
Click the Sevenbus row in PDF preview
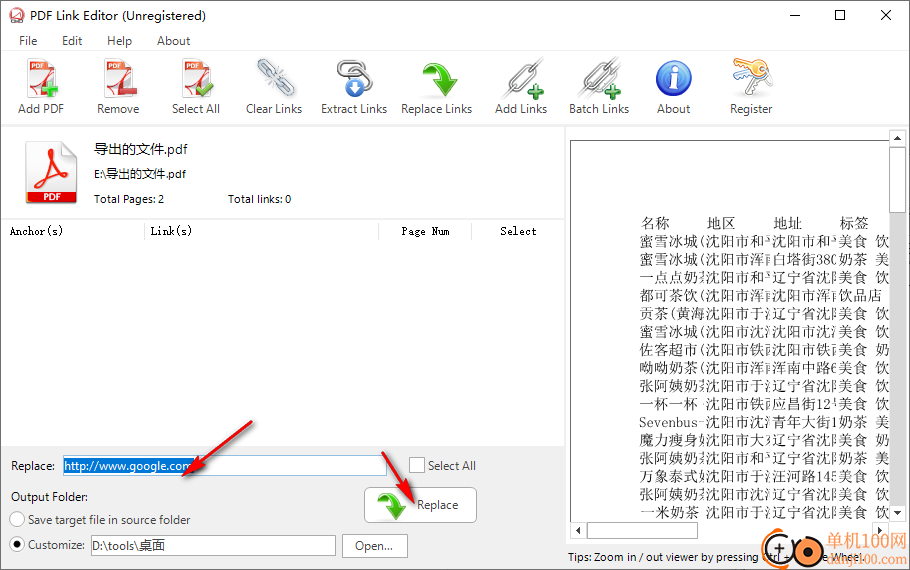coord(763,422)
